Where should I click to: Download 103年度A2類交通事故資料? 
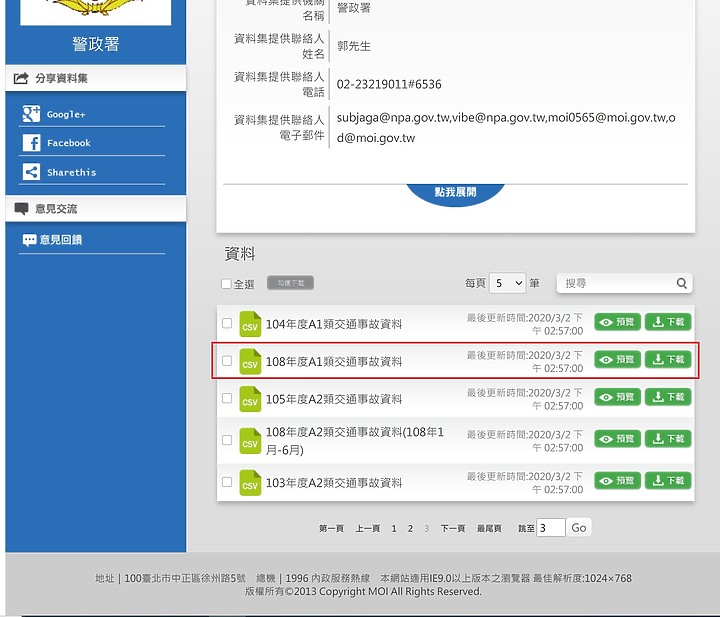click(x=668, y=481)
